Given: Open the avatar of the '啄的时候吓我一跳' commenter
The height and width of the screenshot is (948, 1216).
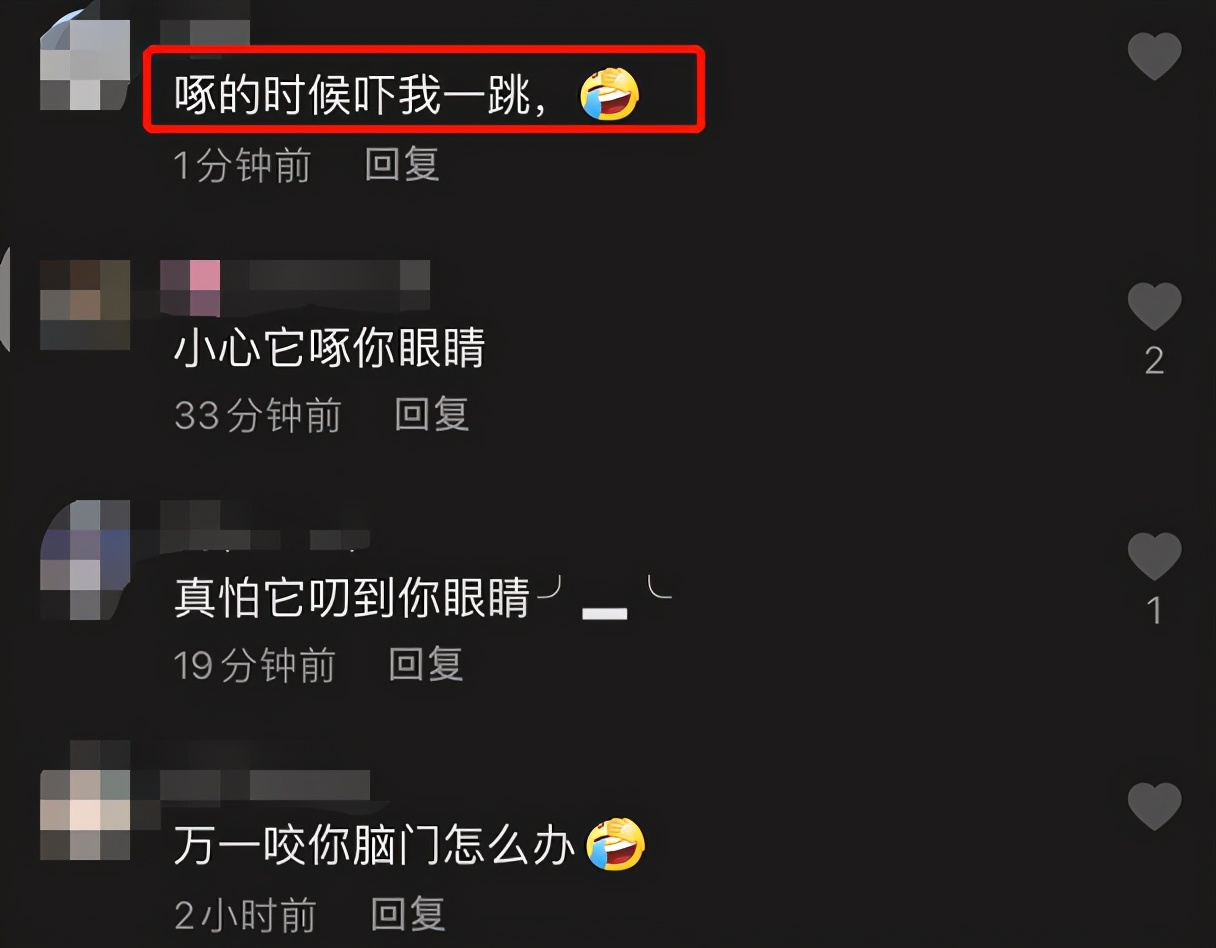Looking at the screenshot, I should pos(85,64).
